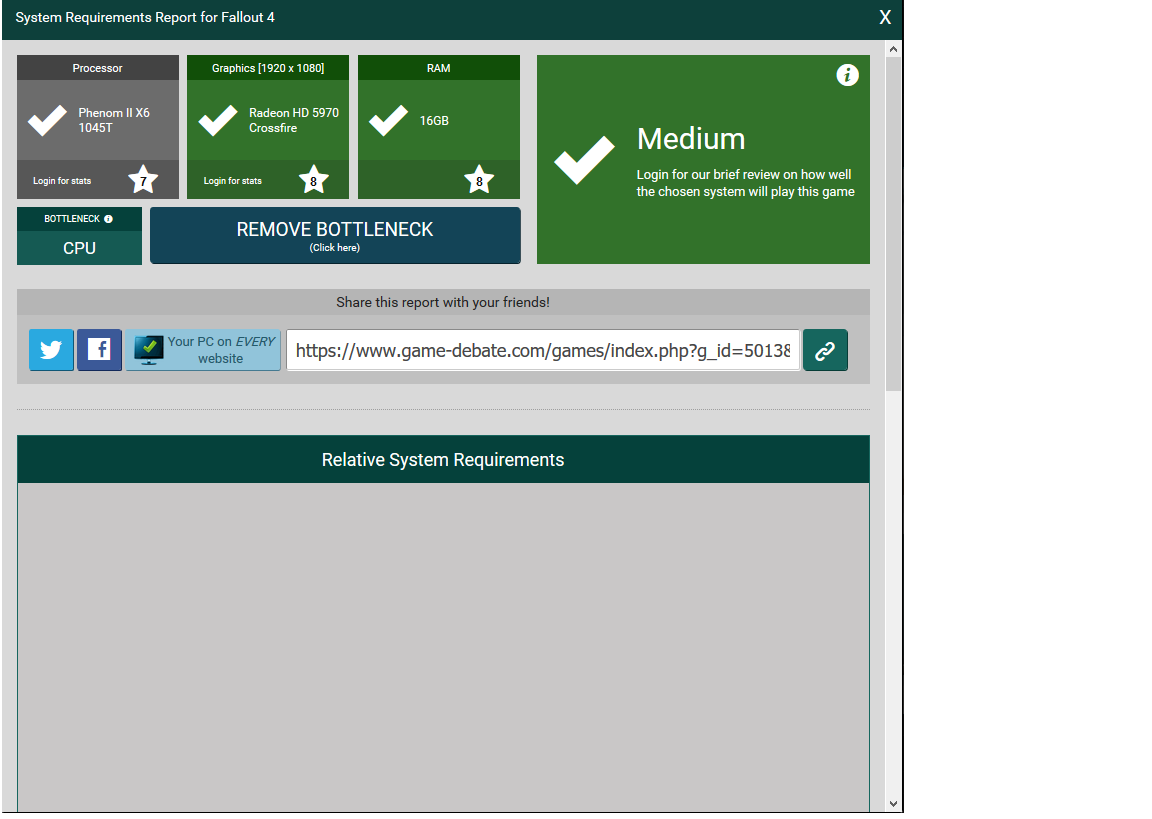Click the REMOVE BOTTLENECK button
Screen dimensions: 1152x819
tap(335, 235)
